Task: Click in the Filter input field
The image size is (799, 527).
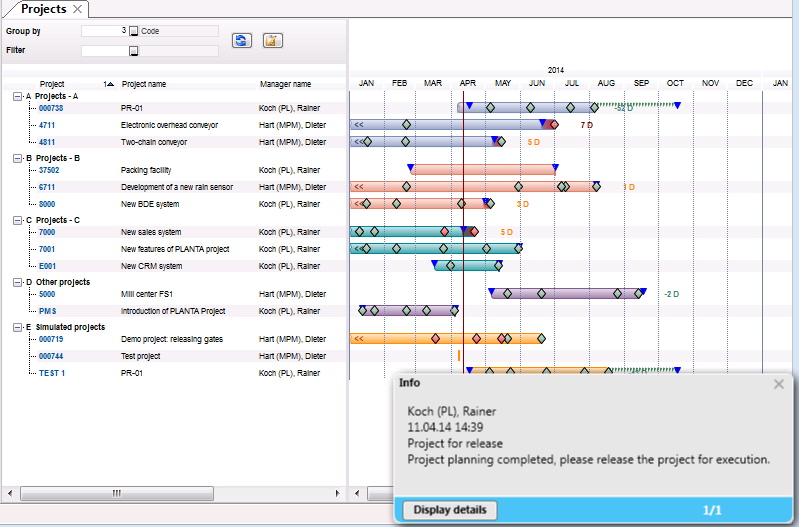Action: pyautogui.click(x=105, y=50)
